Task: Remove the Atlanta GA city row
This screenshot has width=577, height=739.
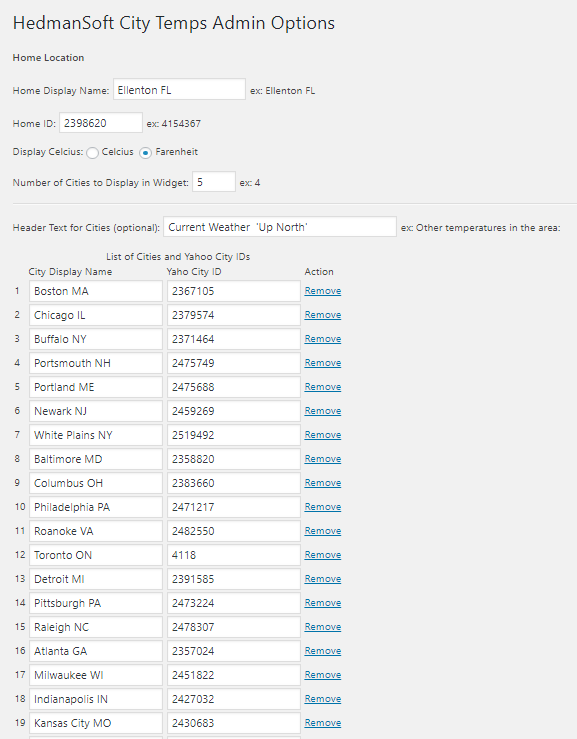Action: pos(323,651)
